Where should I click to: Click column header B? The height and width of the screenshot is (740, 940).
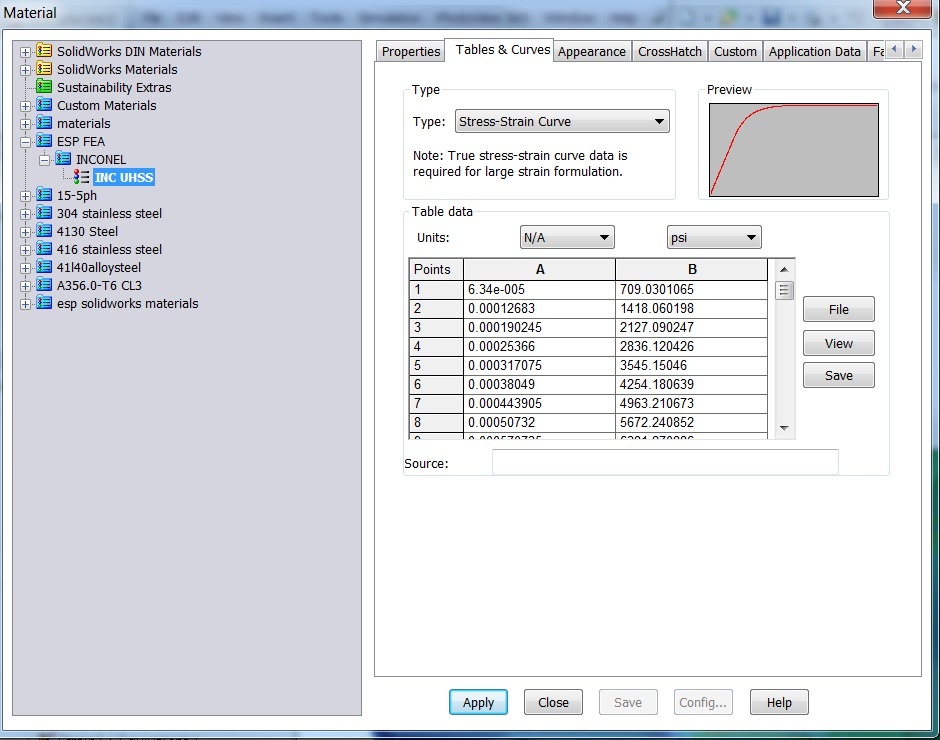tap(691, 269)
